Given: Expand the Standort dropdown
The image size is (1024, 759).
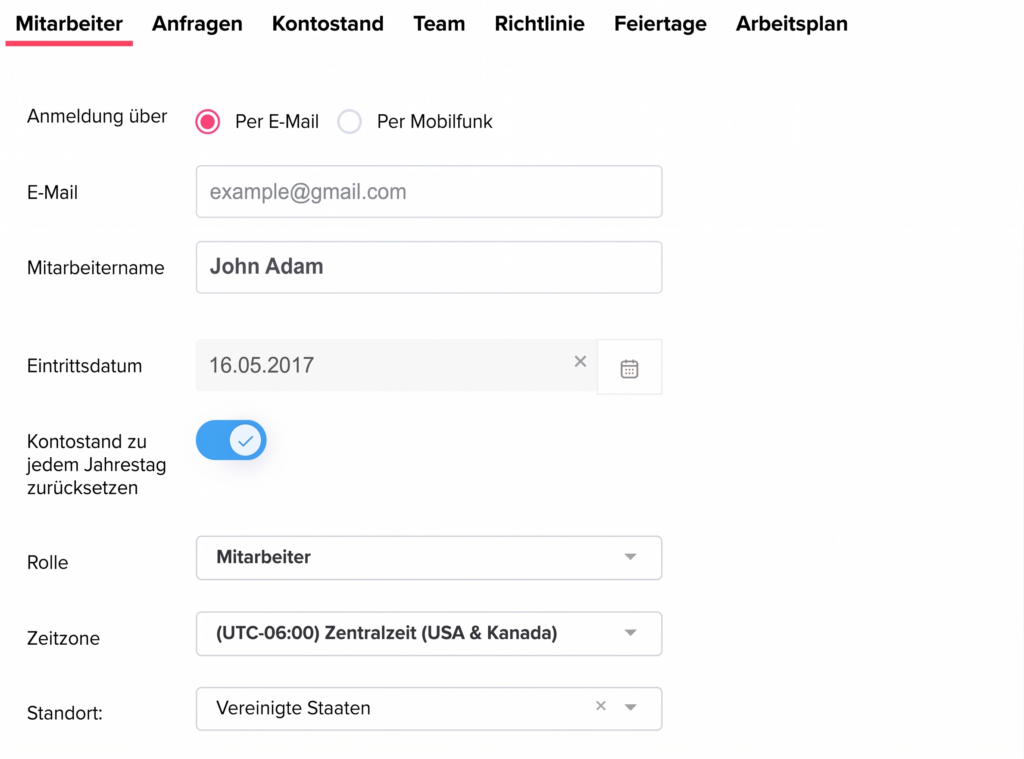Looking at the screenshot, I should pyautogui.click(x=631, y=705).
